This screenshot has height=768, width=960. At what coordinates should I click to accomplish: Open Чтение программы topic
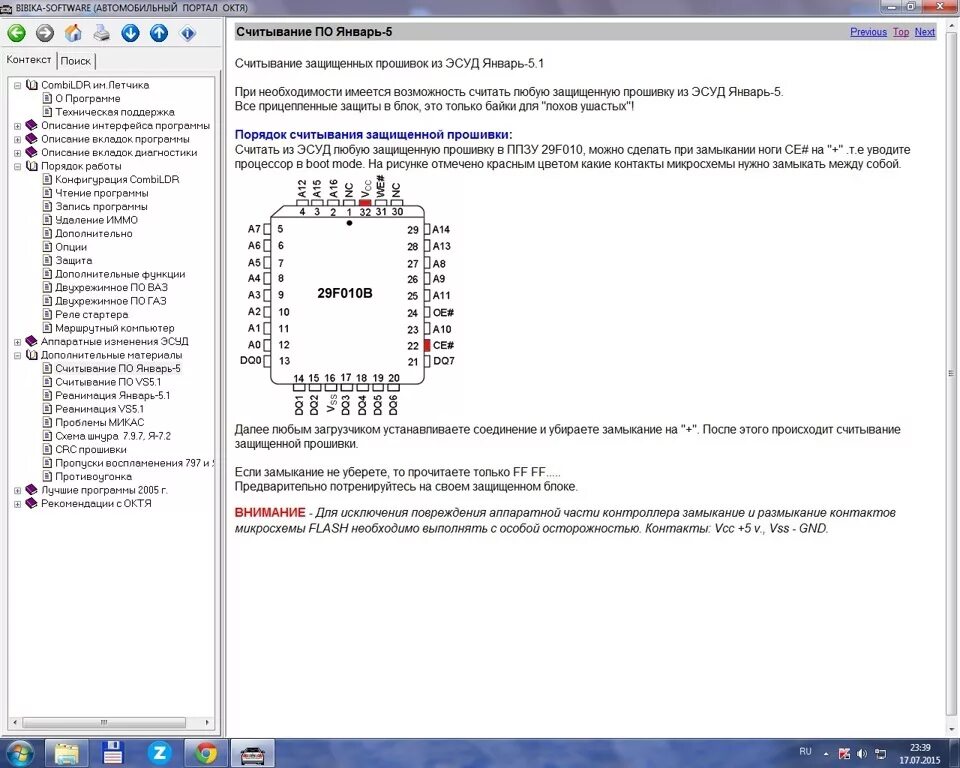(102, 193)
